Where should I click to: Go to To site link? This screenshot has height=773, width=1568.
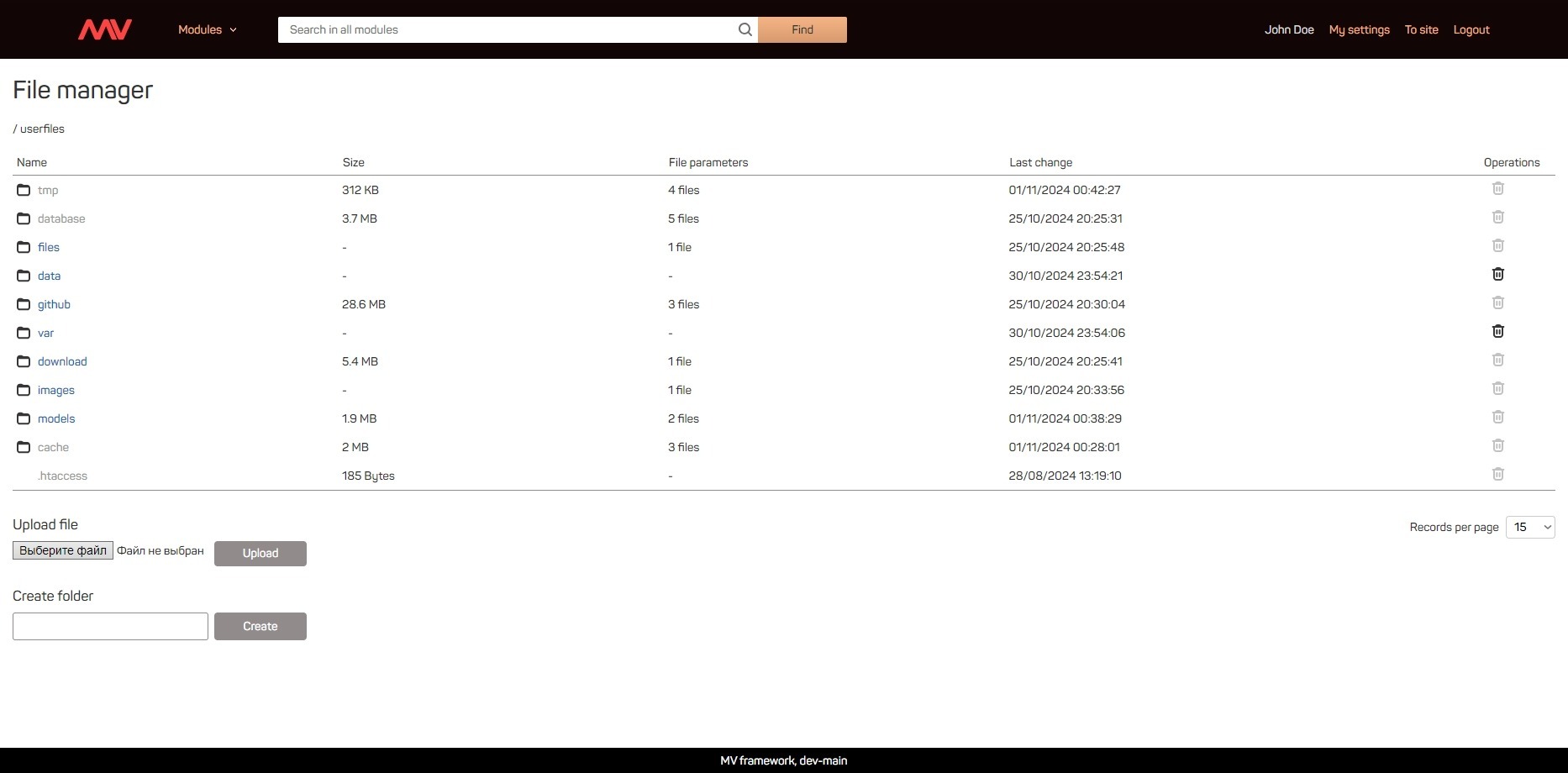(1421, 29)
